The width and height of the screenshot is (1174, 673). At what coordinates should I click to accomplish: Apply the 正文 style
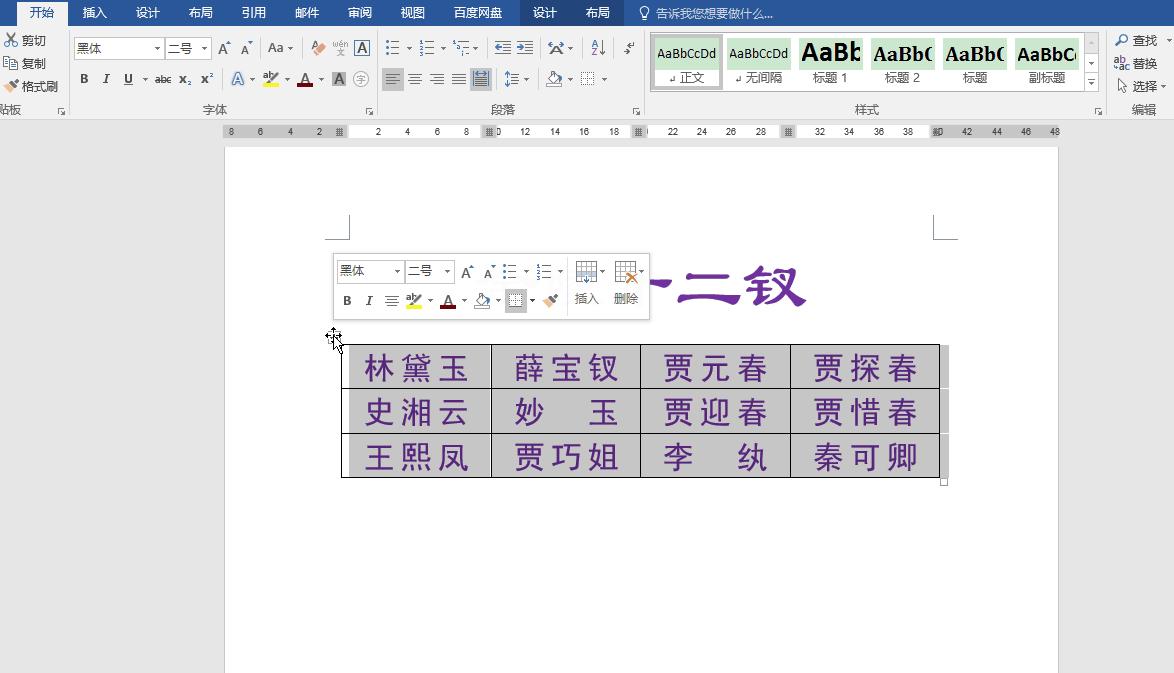tap(686, 62)
